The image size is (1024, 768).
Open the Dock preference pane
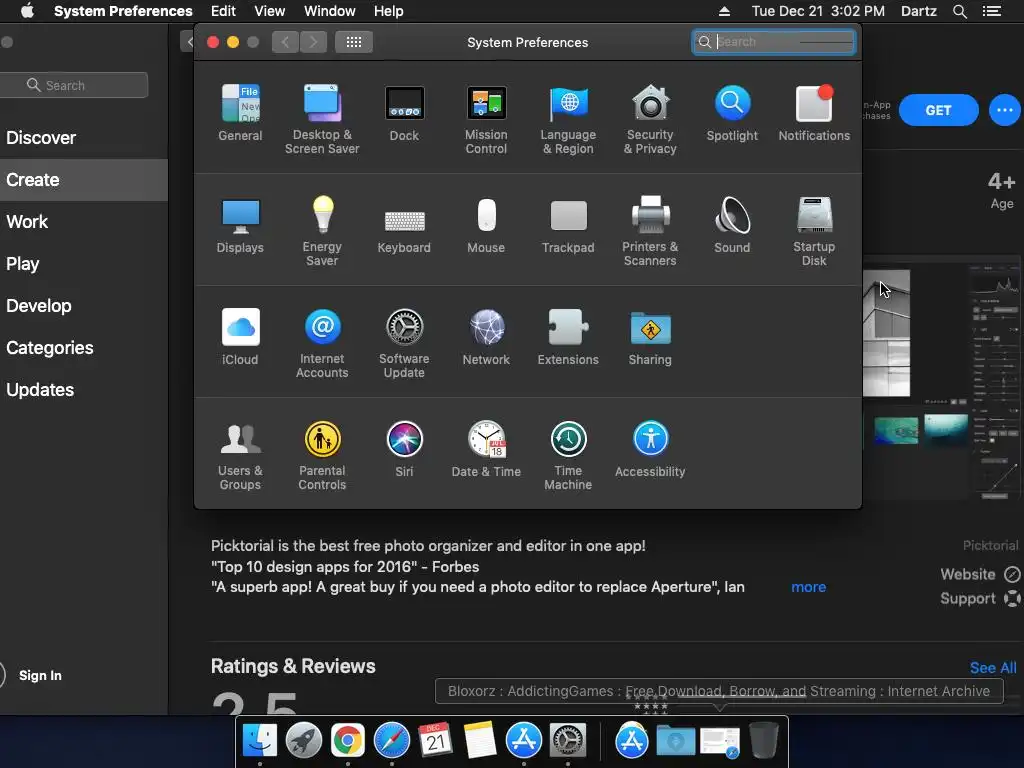404,114
